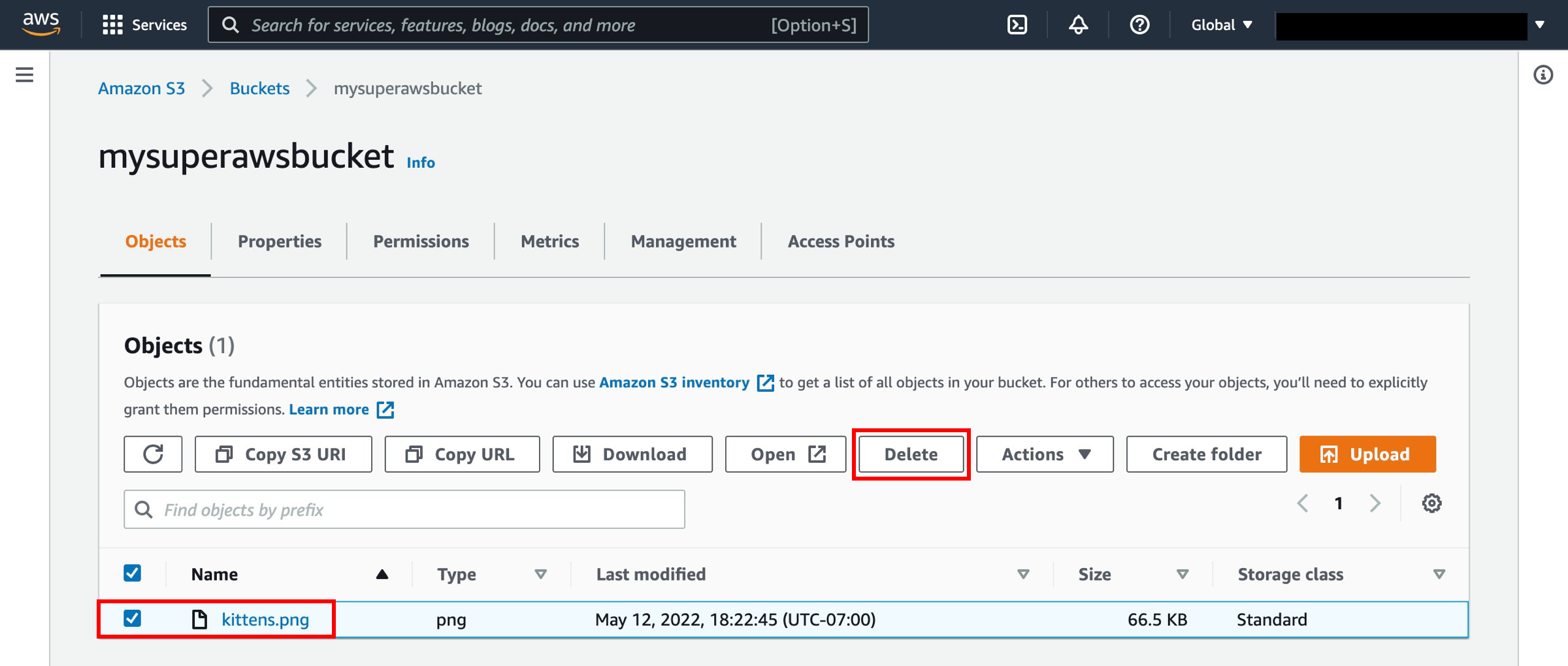Go to Buckets breadcrumb link
Screen dimensions: 1568x666
click(259, 88)
